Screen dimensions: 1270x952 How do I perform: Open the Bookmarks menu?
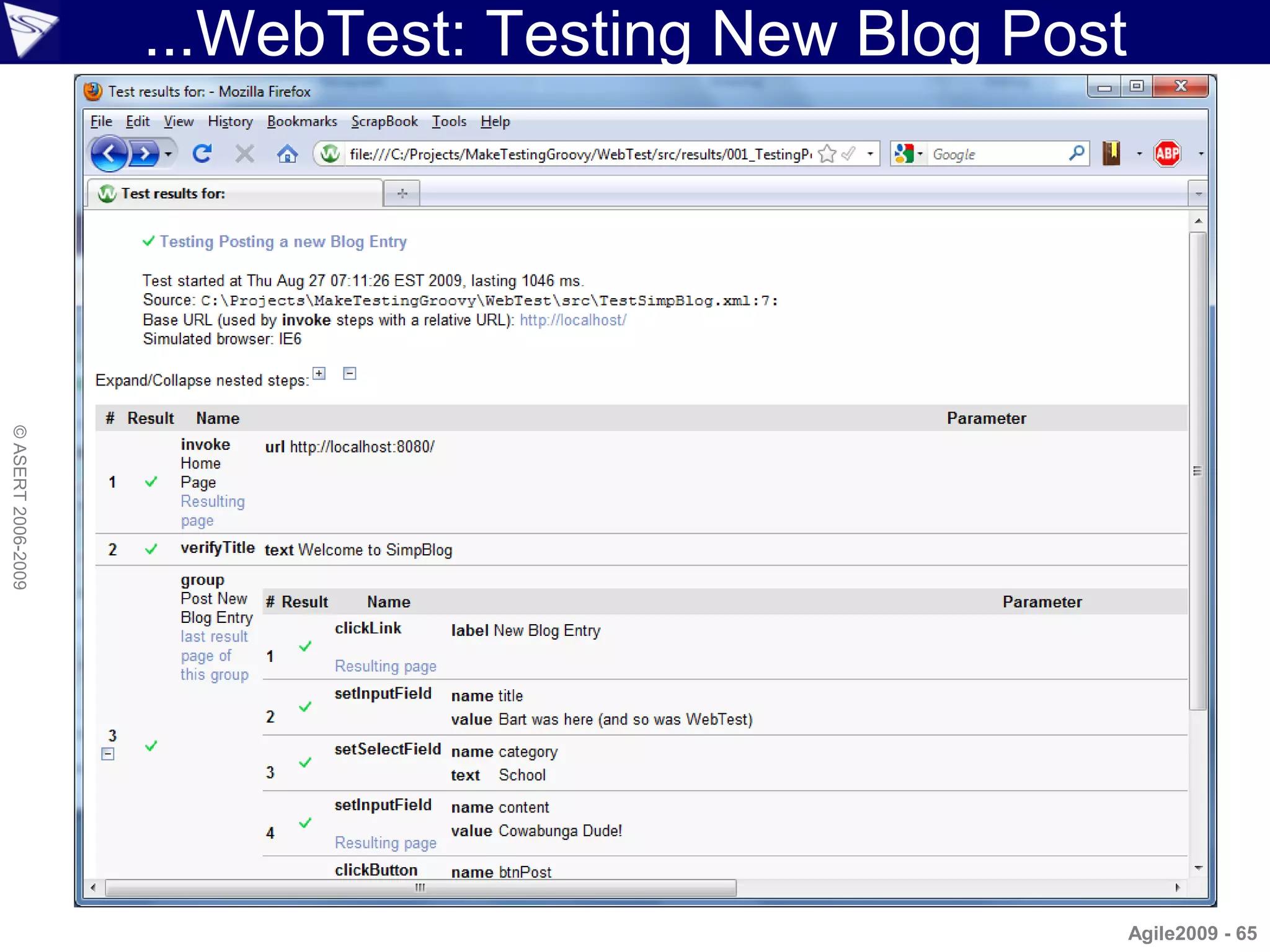302,121
